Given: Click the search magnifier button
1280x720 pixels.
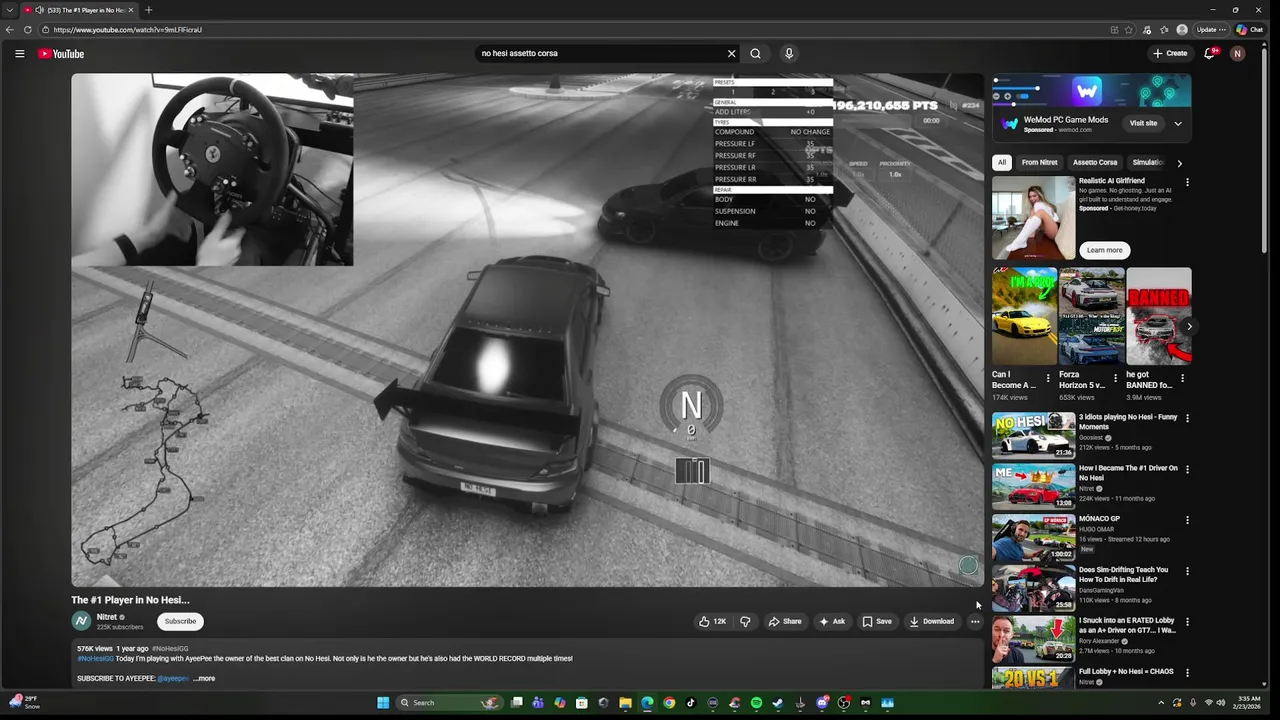Looking at the screenshot, I should pos(755,54).
